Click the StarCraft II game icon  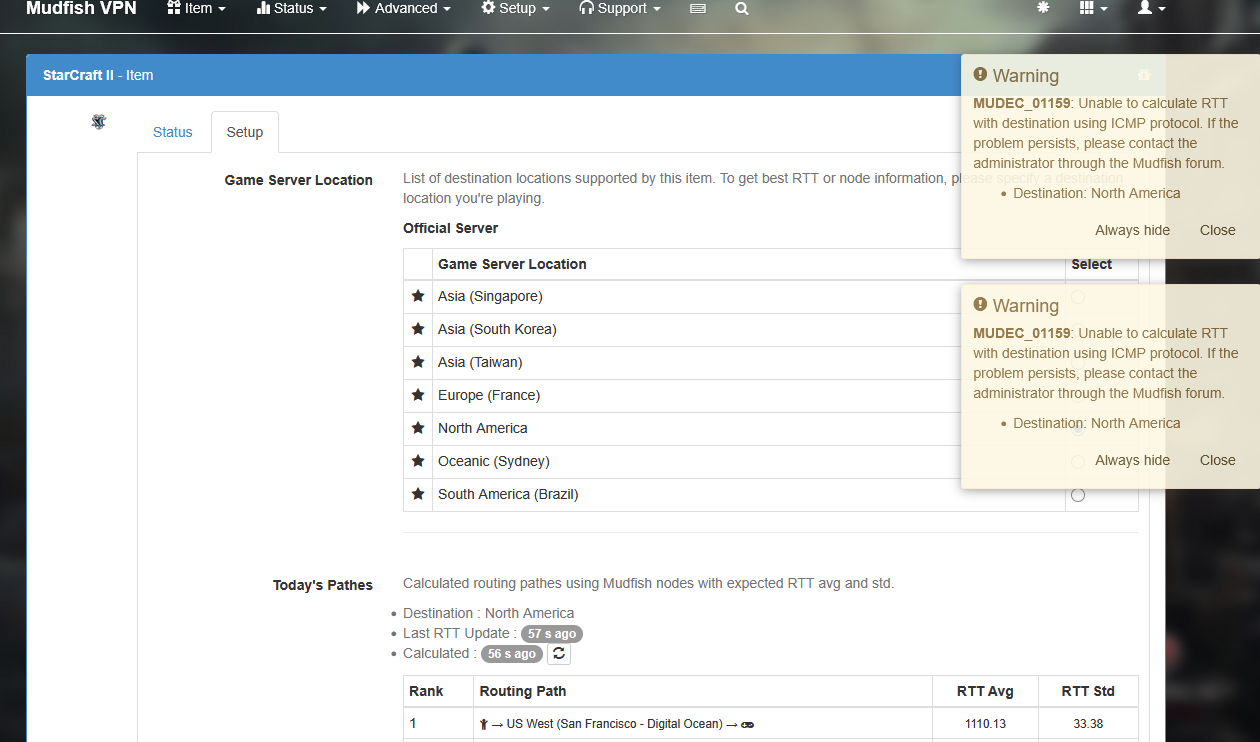coord(98,122)
